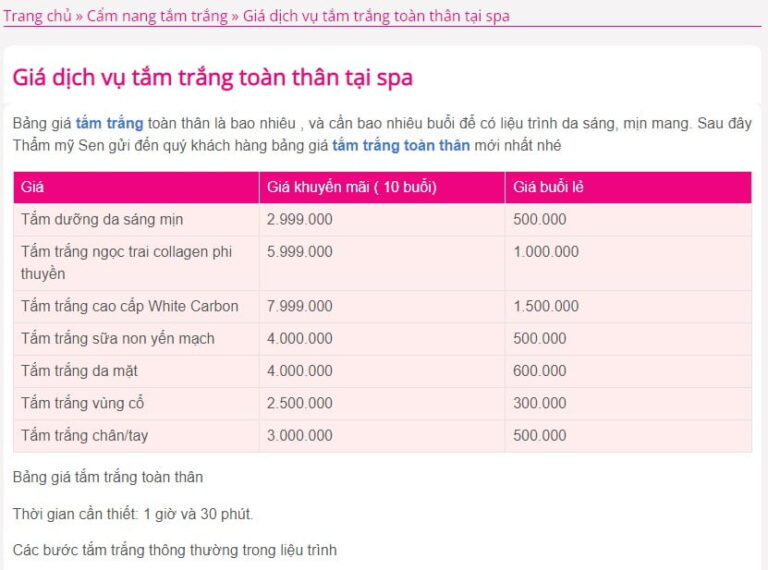Open the 'tắm trắng toàn thân' bold link
This screenshot has width=768, height=570.
click(x=400, y=146)
